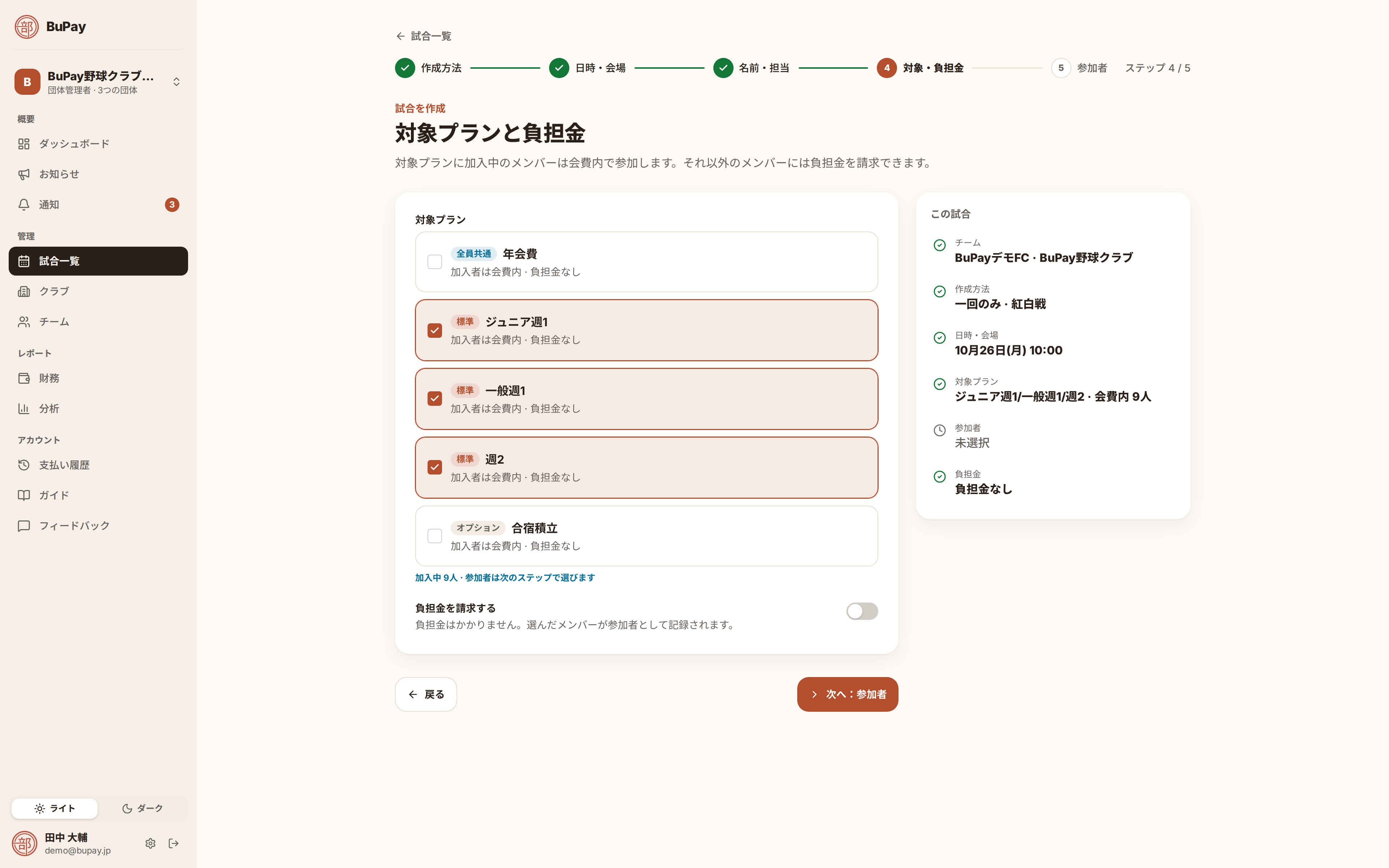The width and height of the screenshot is (1389, 868).
Task: Click the 通知 bell icon
Action: (x=24, y=204)
